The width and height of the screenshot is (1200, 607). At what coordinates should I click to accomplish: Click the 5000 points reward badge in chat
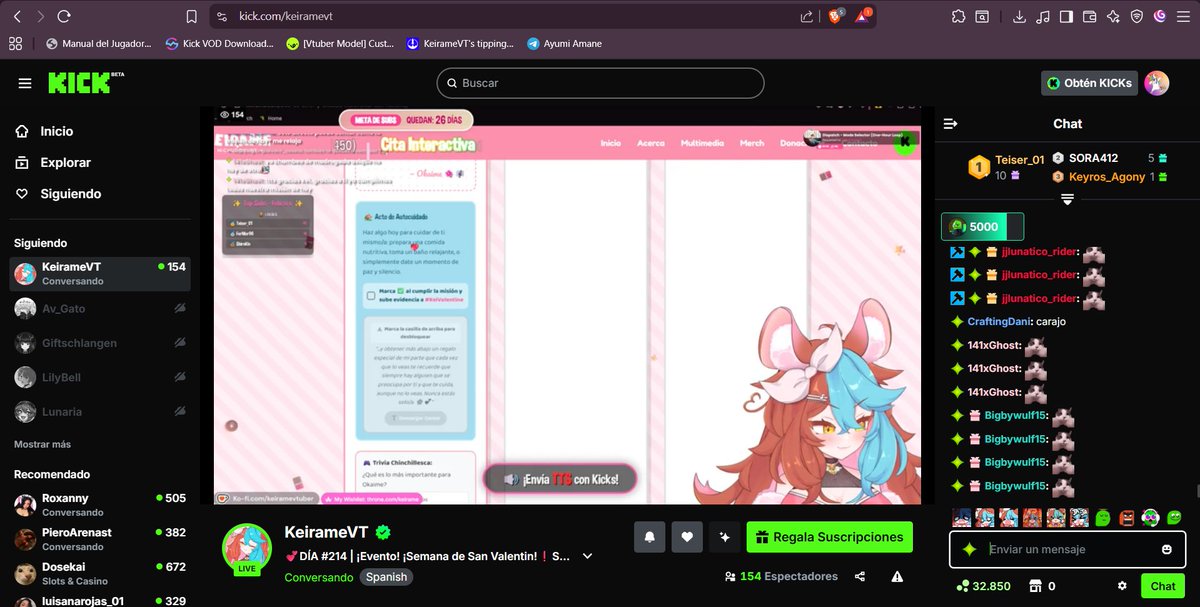coord(982,226)
